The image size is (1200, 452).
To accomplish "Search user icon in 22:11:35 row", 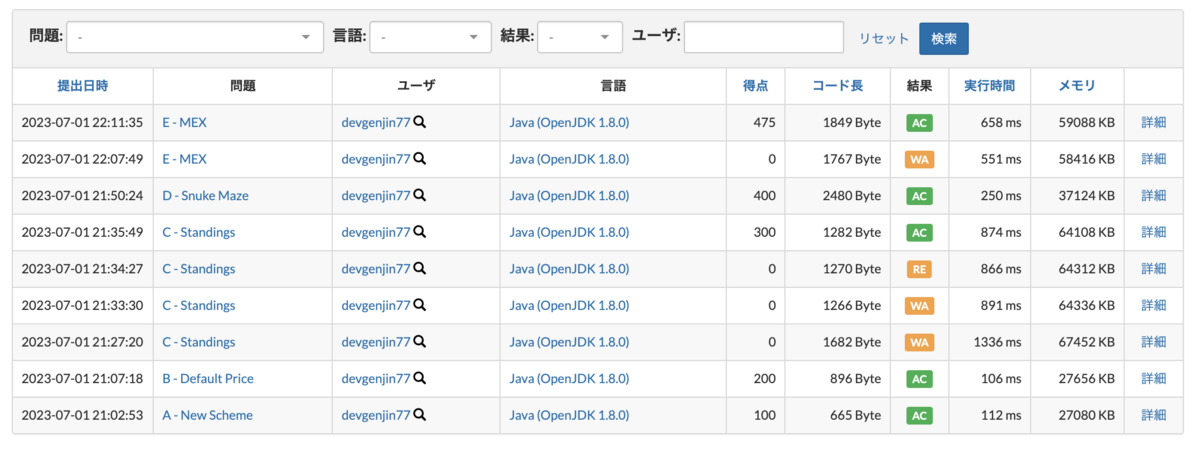I will 420,122.
